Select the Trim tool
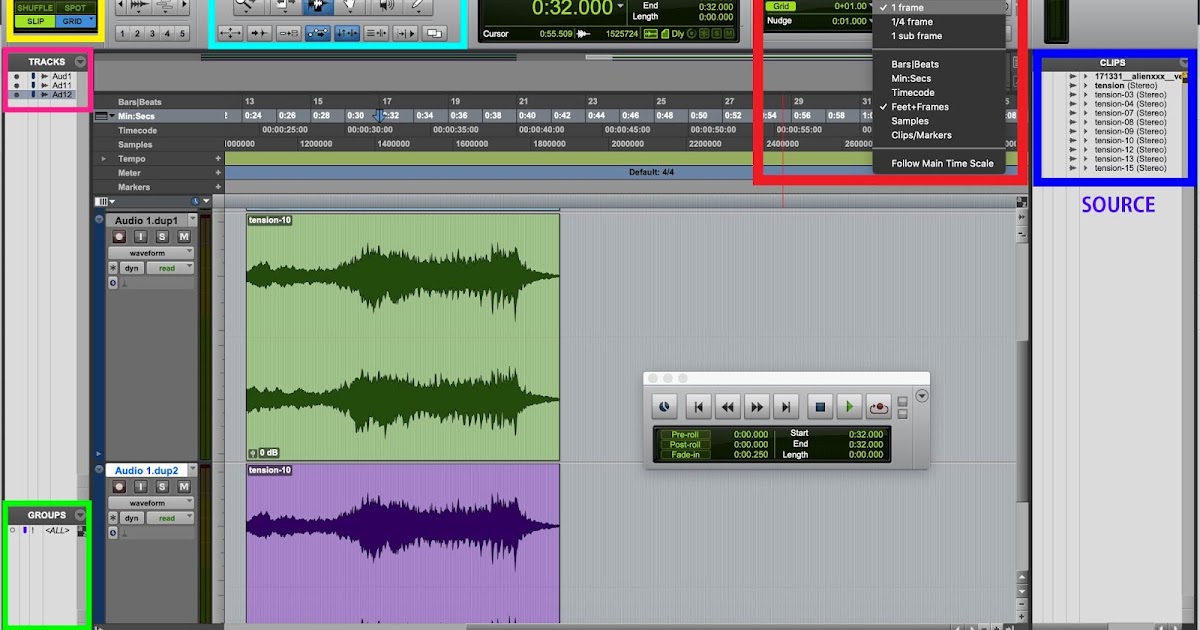This screenshot has width=1200, height=630. click(284, 6)
